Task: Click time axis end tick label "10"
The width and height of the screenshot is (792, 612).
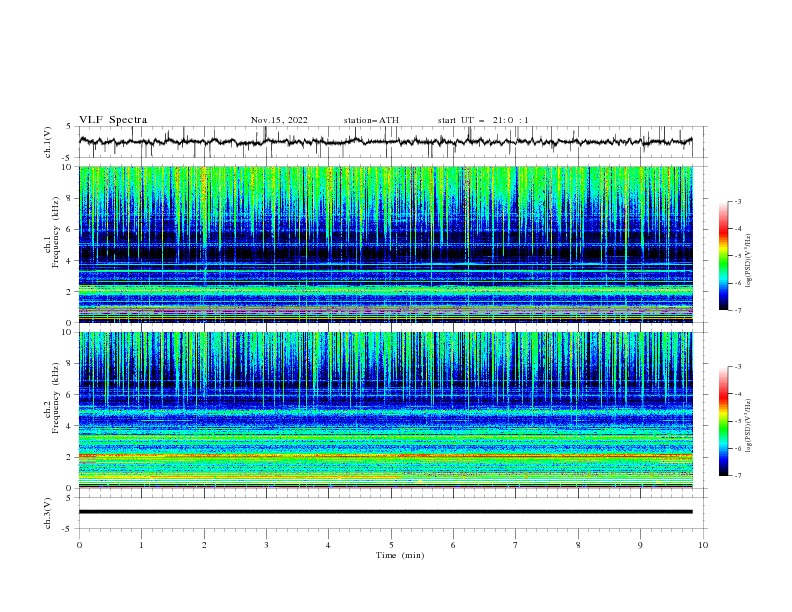Action: click(703, 545)
